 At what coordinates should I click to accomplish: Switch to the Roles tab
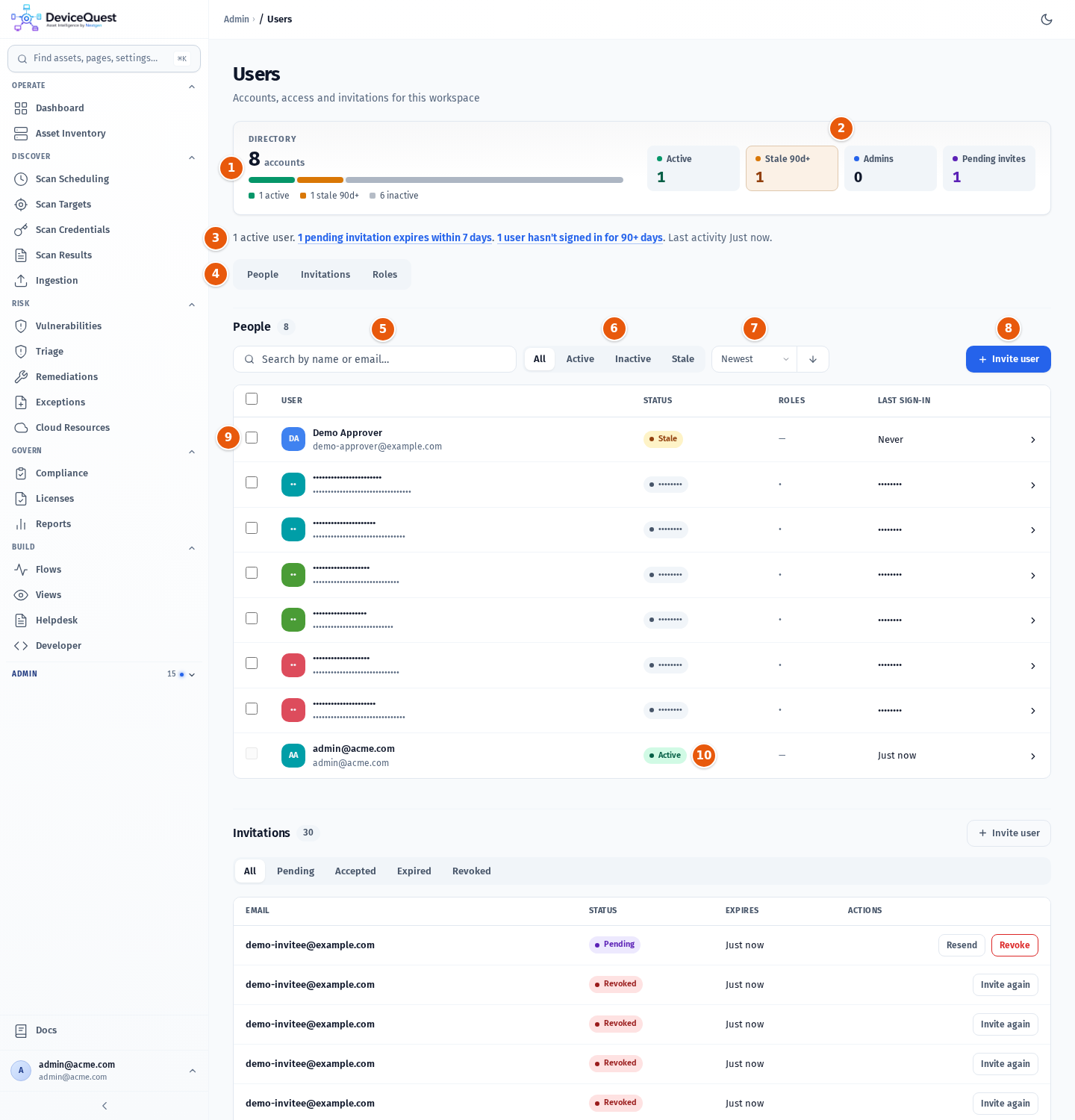pos(384,275)
